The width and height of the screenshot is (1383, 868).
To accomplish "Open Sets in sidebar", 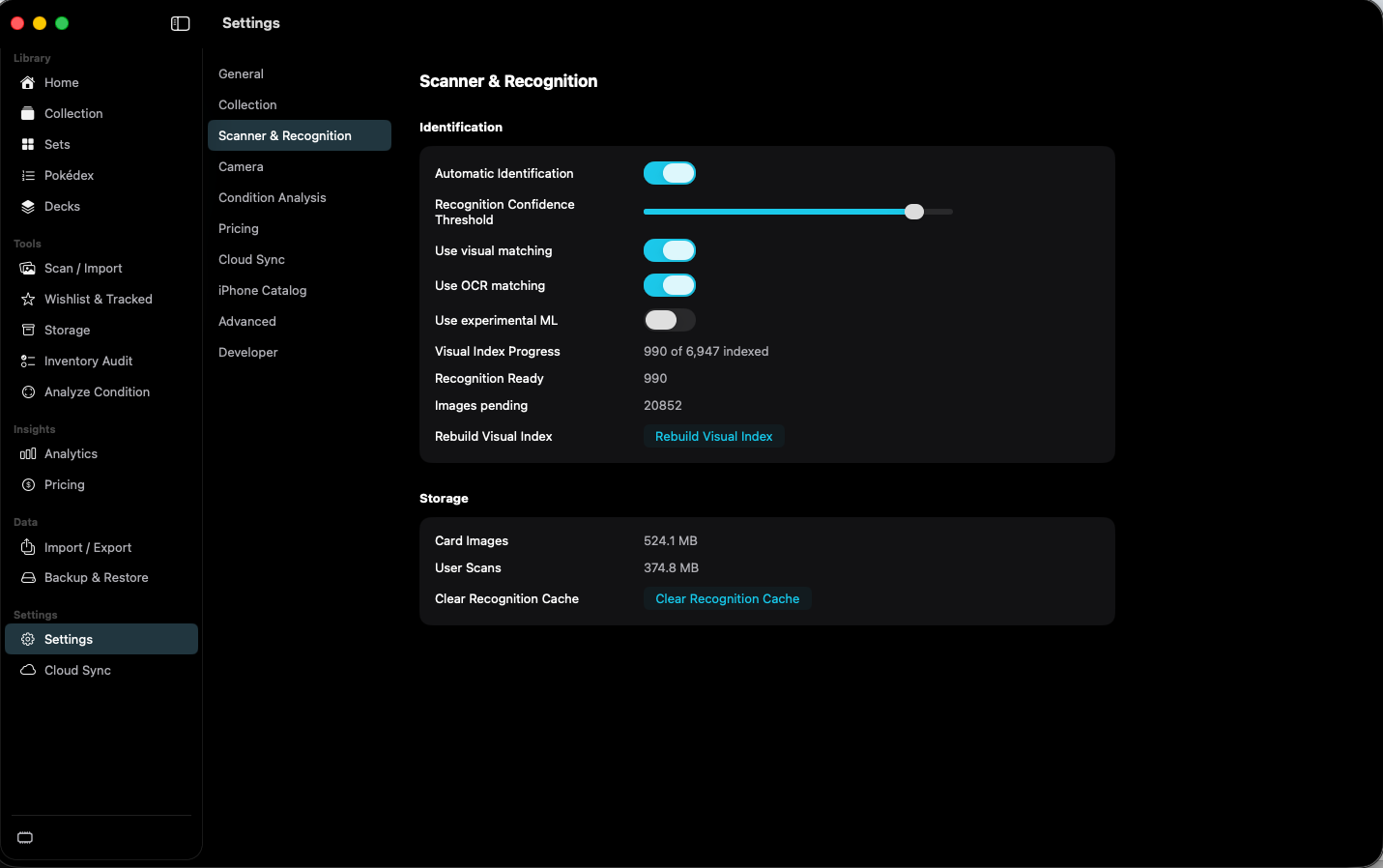I will 101,144.
